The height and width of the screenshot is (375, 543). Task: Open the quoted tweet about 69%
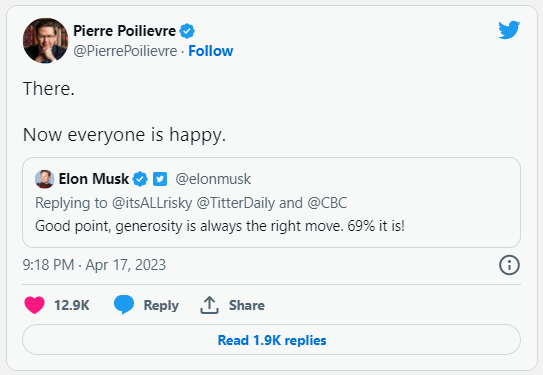click(272, 203)
